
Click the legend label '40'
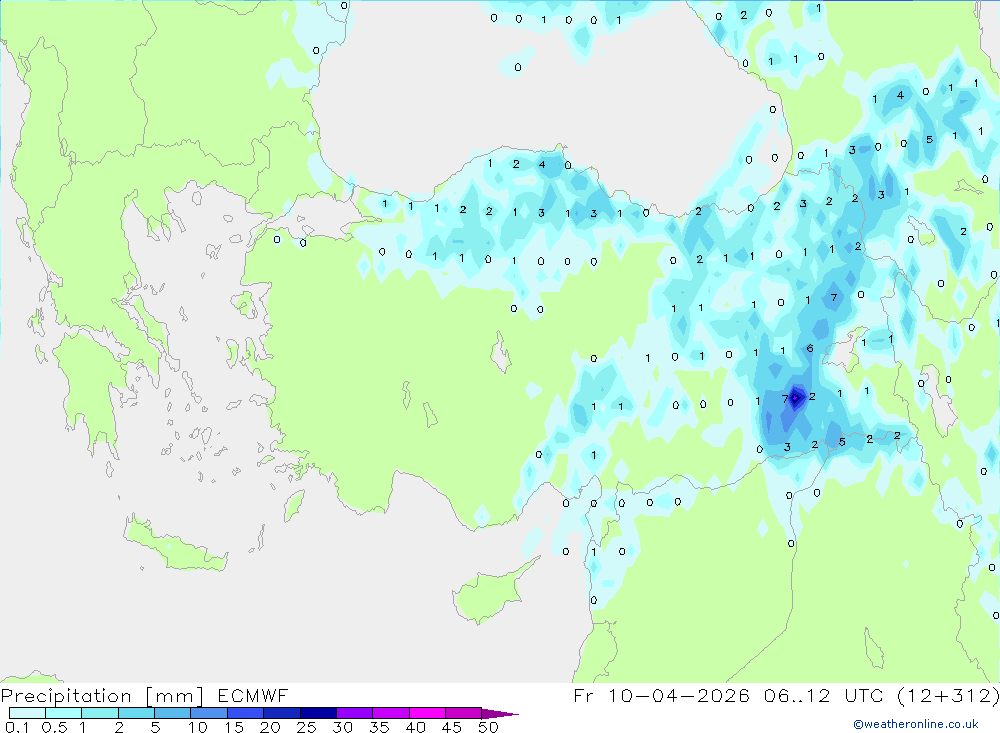coord(416,727)
